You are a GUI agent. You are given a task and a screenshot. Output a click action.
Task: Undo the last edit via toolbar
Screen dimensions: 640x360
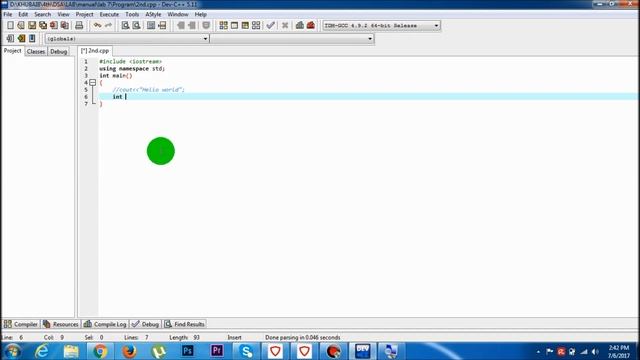click(98, 25)
